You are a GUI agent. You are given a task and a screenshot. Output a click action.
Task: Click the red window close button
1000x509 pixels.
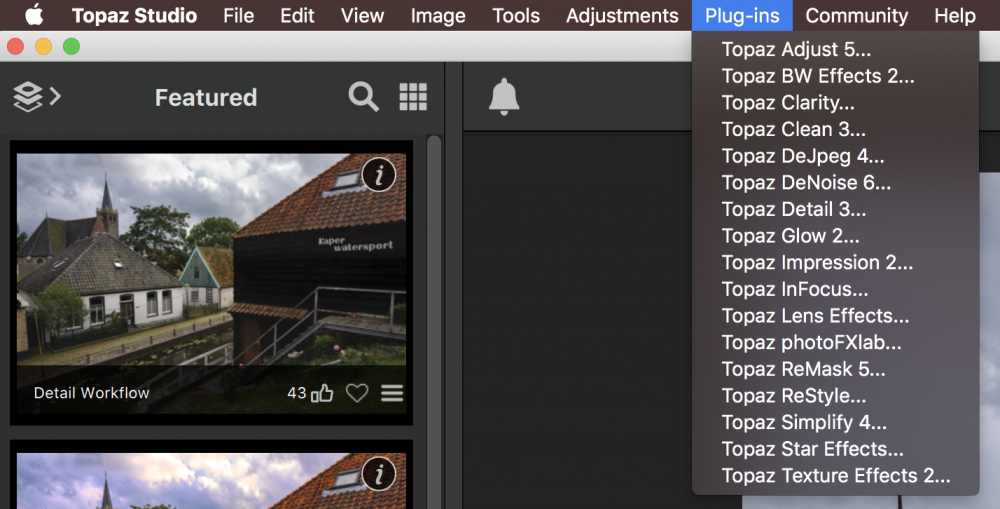tap(15, 47)
